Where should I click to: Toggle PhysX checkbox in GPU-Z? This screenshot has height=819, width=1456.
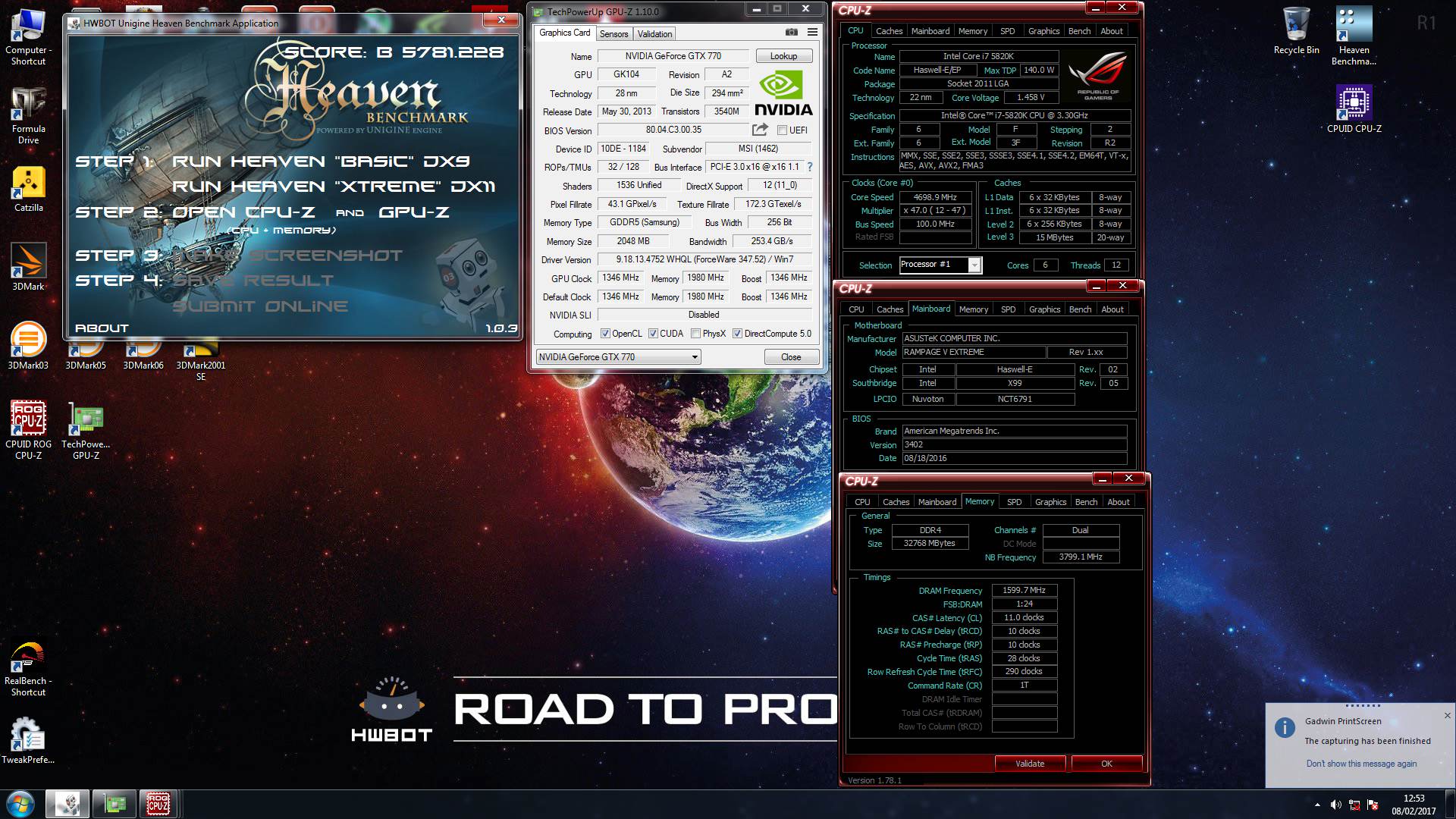(x=695, y=334)
